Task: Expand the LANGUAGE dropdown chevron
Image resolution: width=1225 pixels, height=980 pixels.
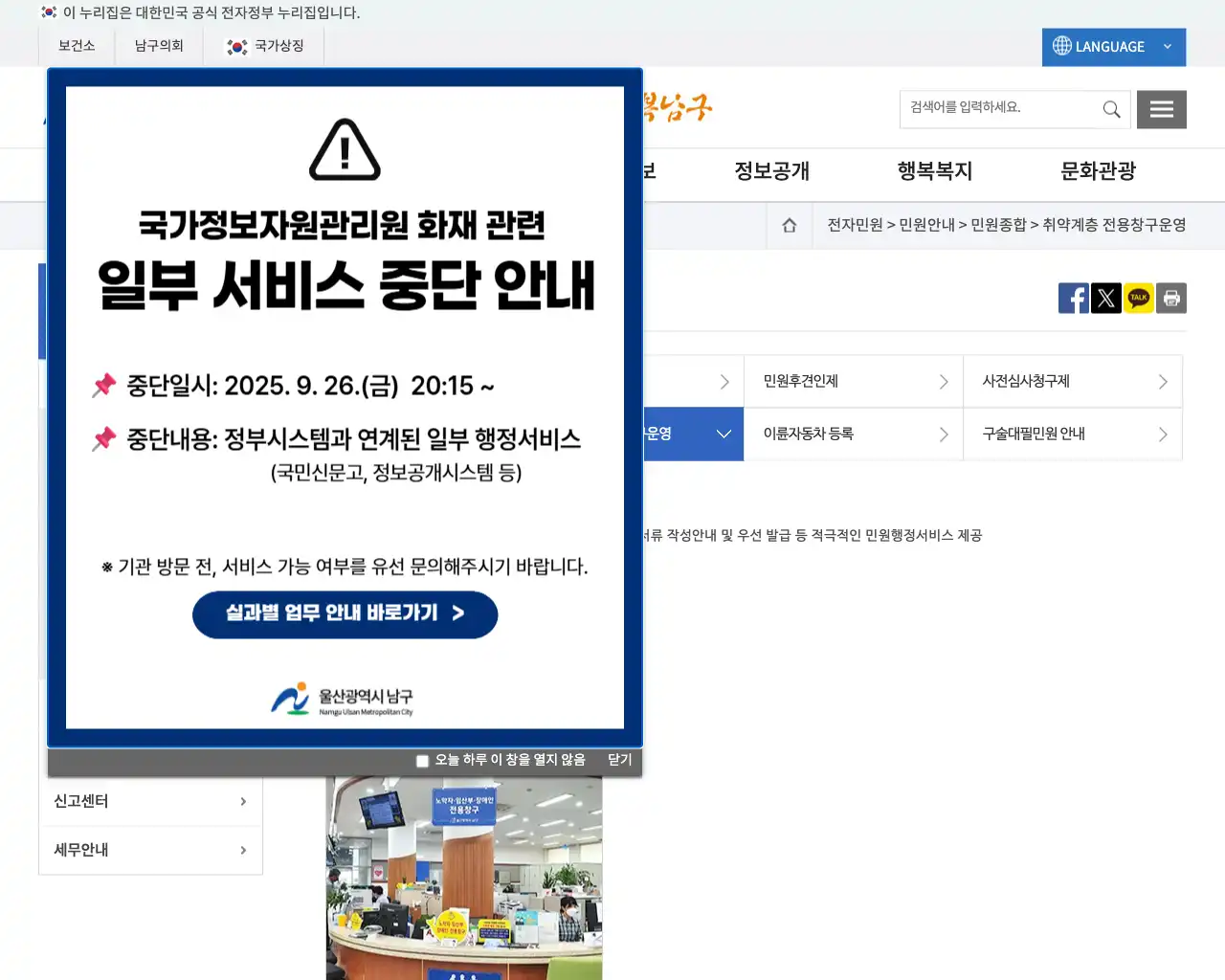Action: point(1168,46)
